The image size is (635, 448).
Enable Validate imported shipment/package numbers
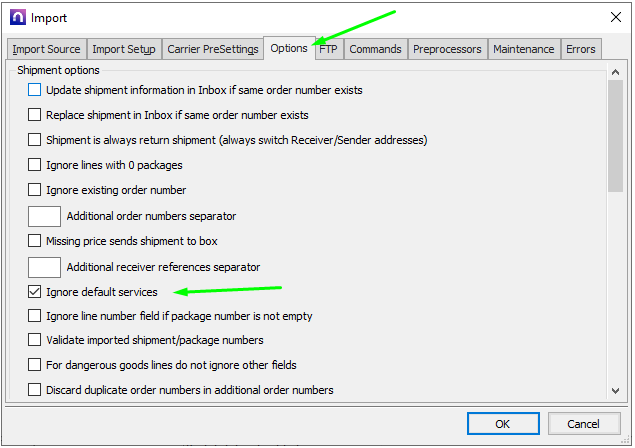[35, 340]
